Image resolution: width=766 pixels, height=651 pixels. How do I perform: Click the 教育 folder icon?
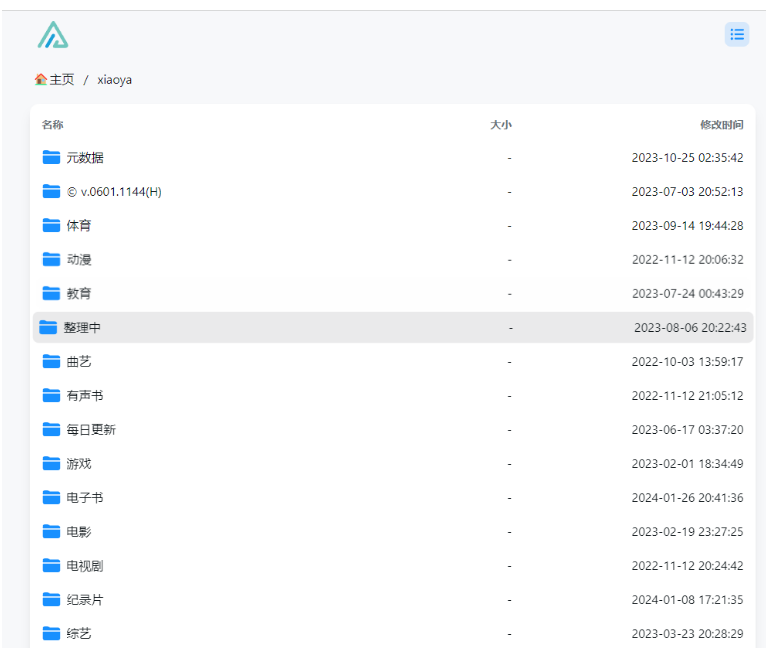click(x=52, y=293)
